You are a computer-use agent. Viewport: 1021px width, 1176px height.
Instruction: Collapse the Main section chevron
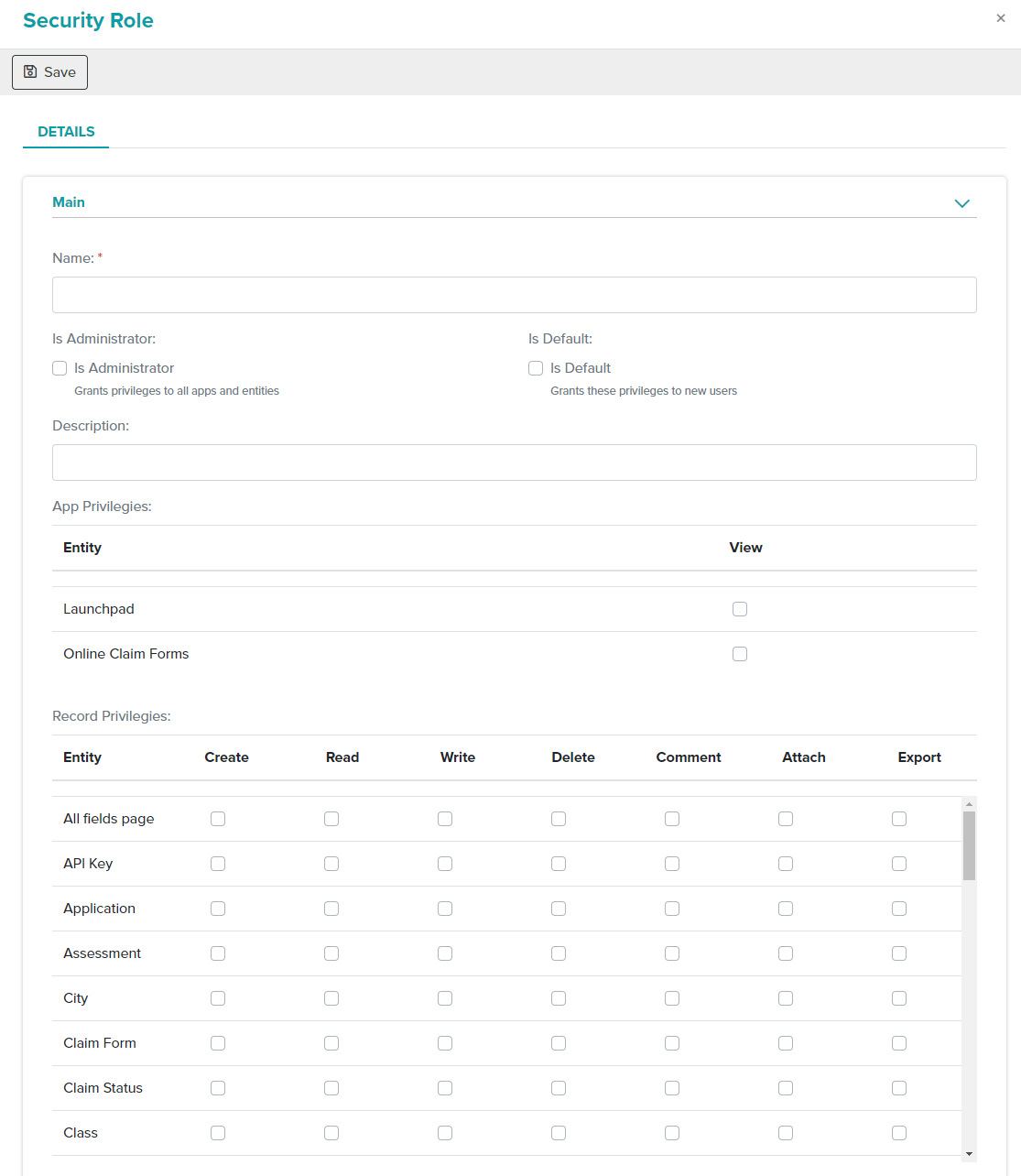(961, 203)
